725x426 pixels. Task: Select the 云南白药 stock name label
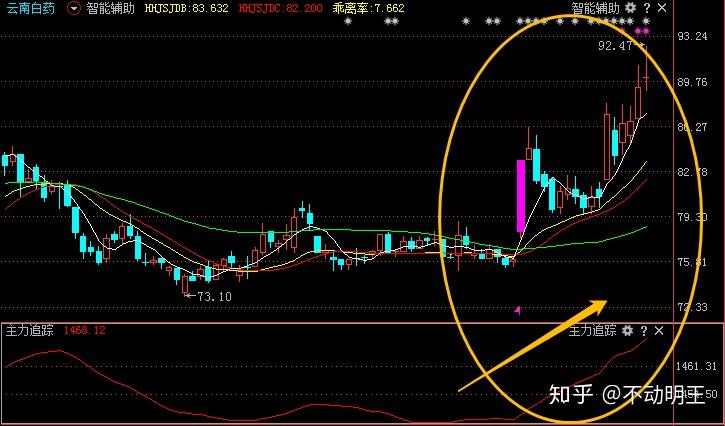[x=32, y=8]
